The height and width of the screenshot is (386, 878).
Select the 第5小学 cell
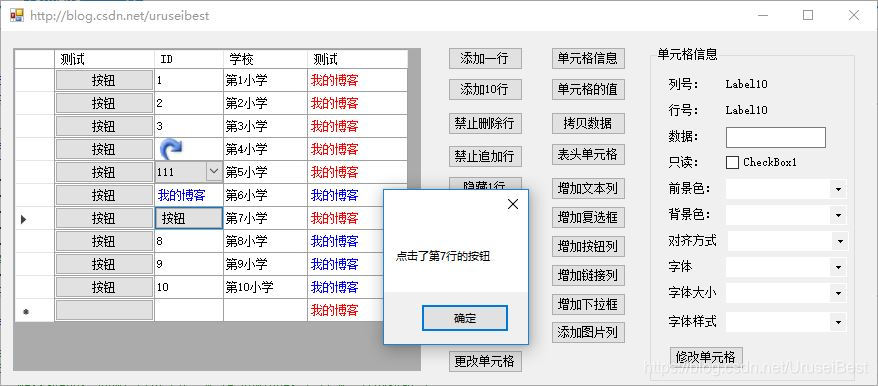tap(265, 172)
